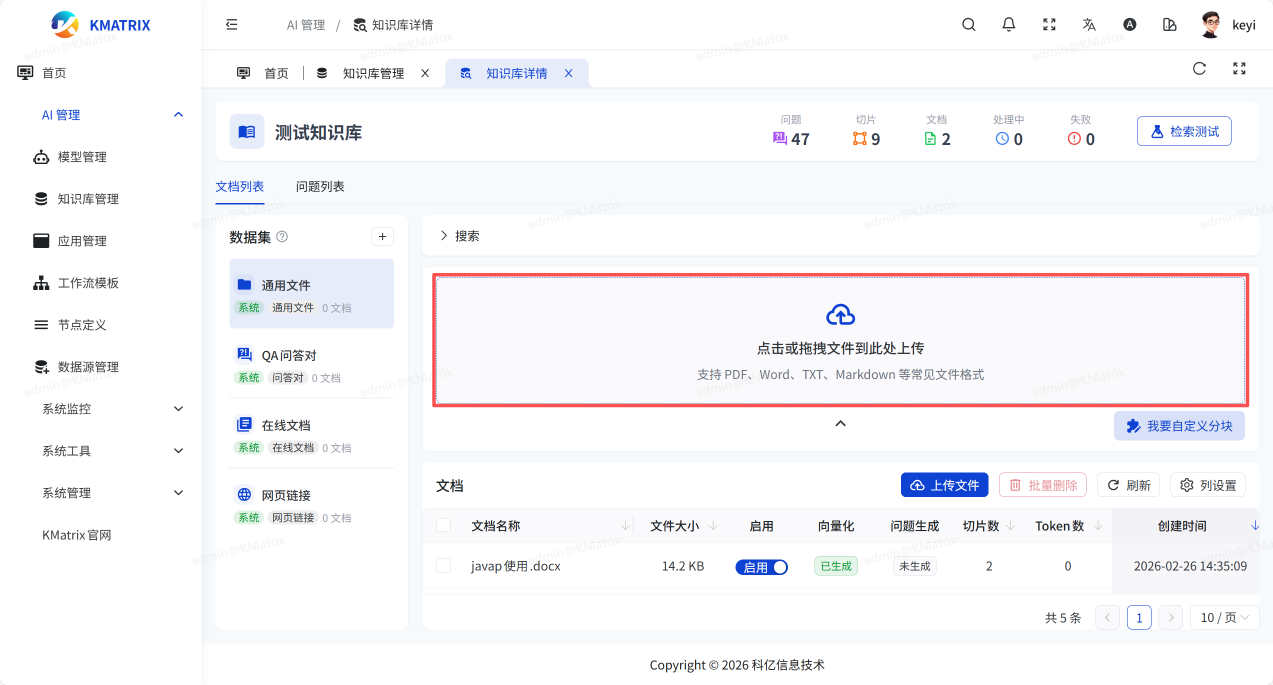
Task: Click the upload drop zone area
Action: 840,340
